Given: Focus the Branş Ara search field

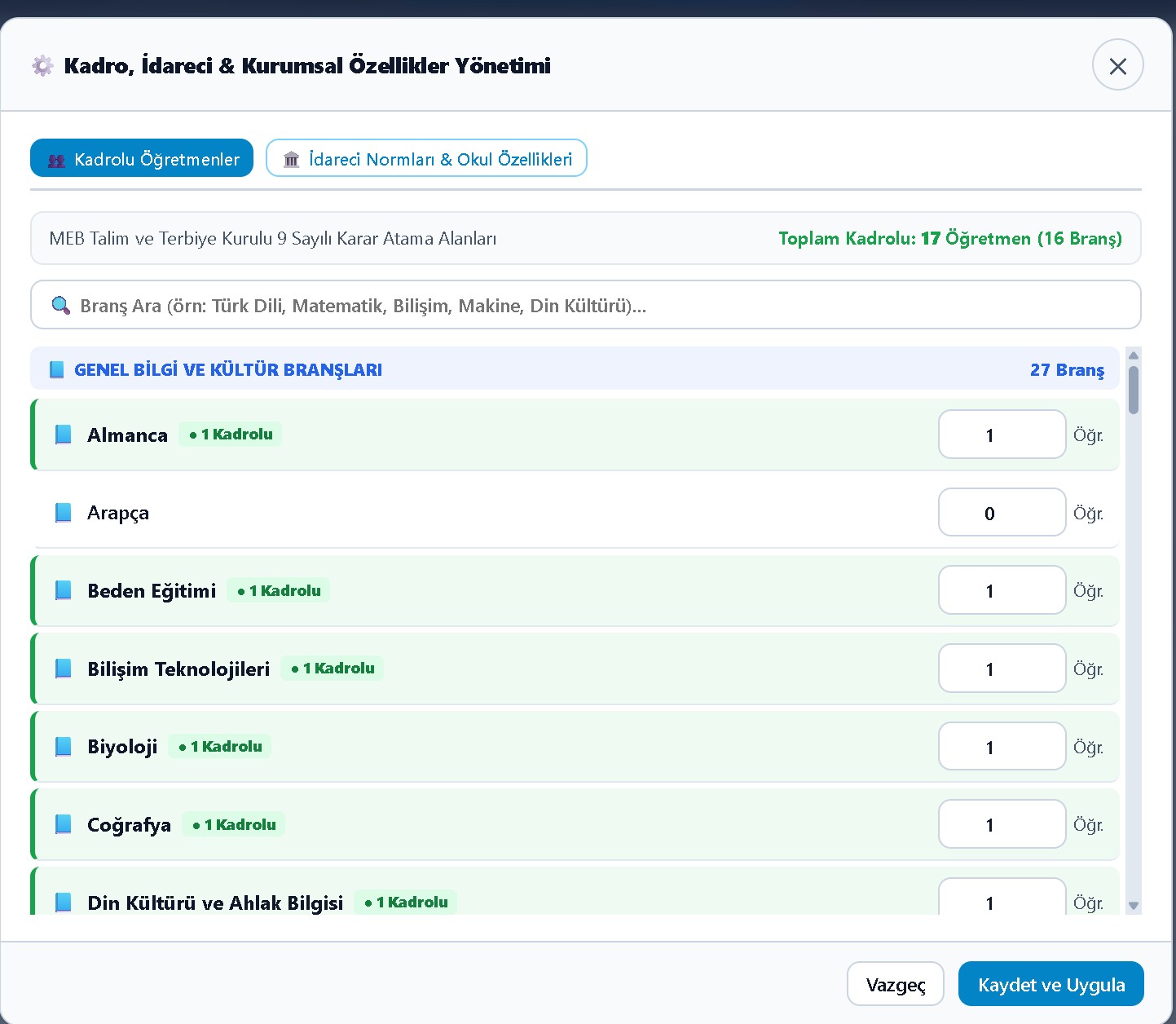Looking at the screenshot, I should tap(586, 305).
